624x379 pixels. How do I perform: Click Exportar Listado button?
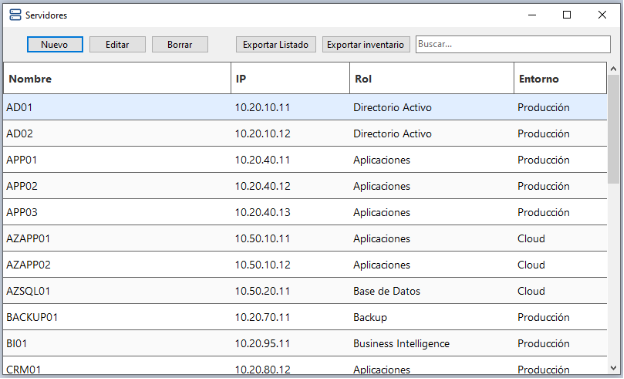pyautogui.click(x=276, y=44)
